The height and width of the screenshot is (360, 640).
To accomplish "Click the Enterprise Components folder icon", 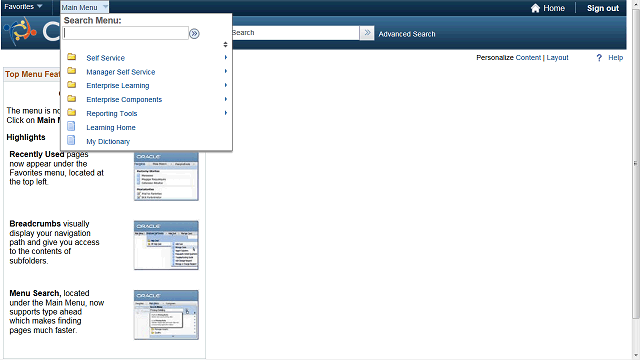I will point(71,98).
